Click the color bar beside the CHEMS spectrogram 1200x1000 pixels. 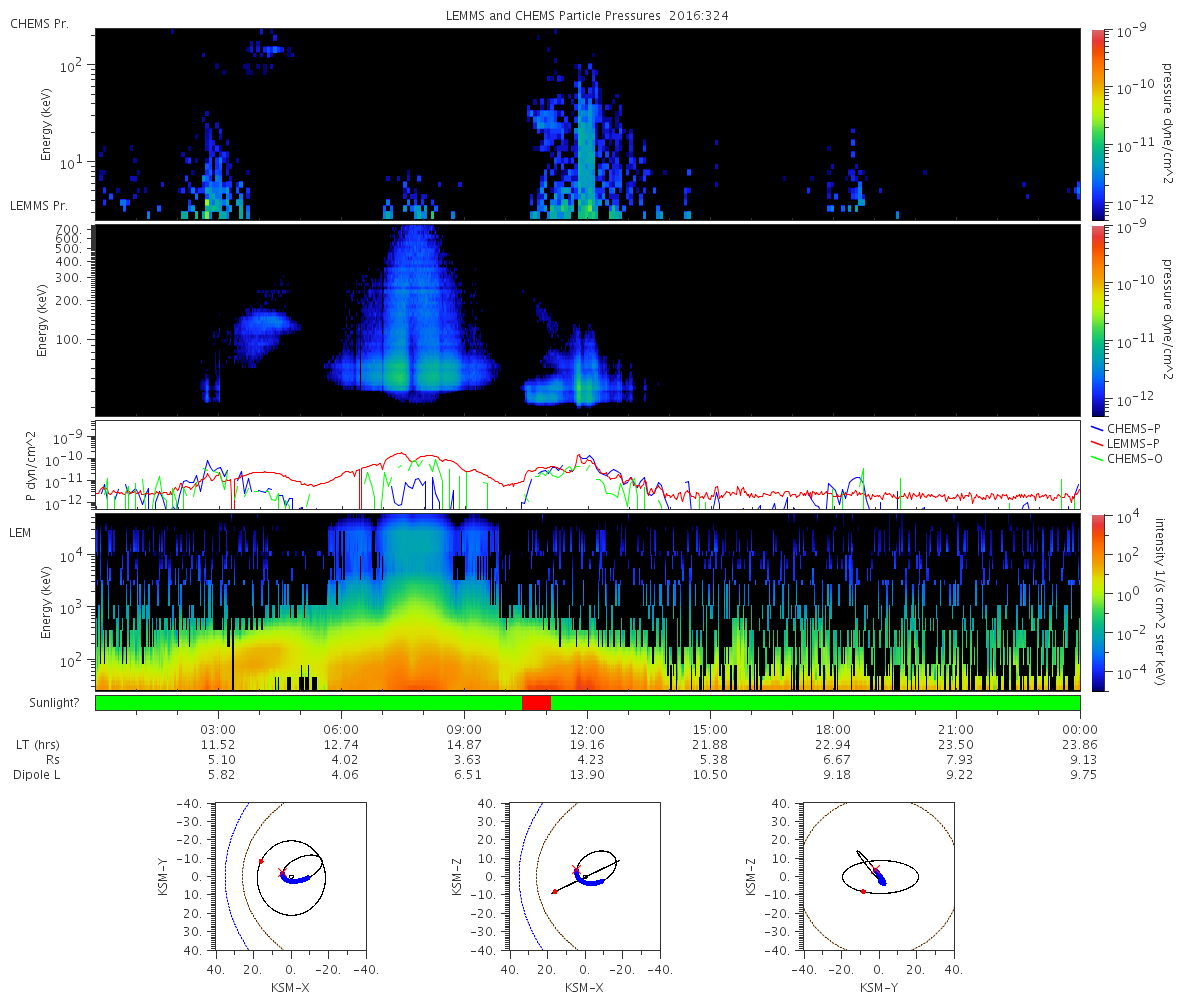pos(1097,124)
